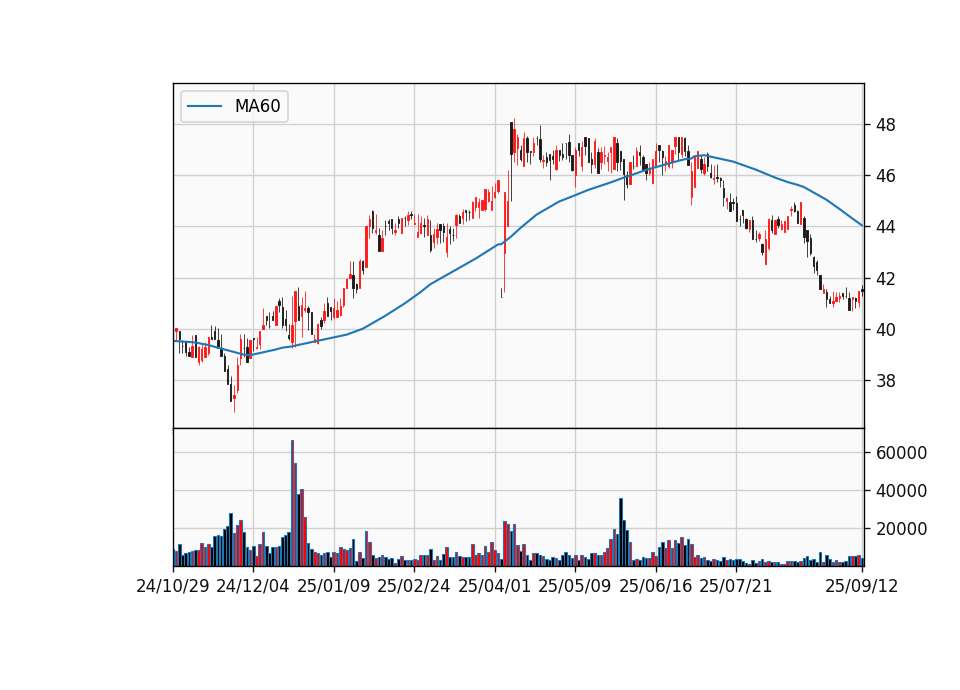Click the 42 price axis label
This screenshot has height=690, width=960.
point(886,279)
